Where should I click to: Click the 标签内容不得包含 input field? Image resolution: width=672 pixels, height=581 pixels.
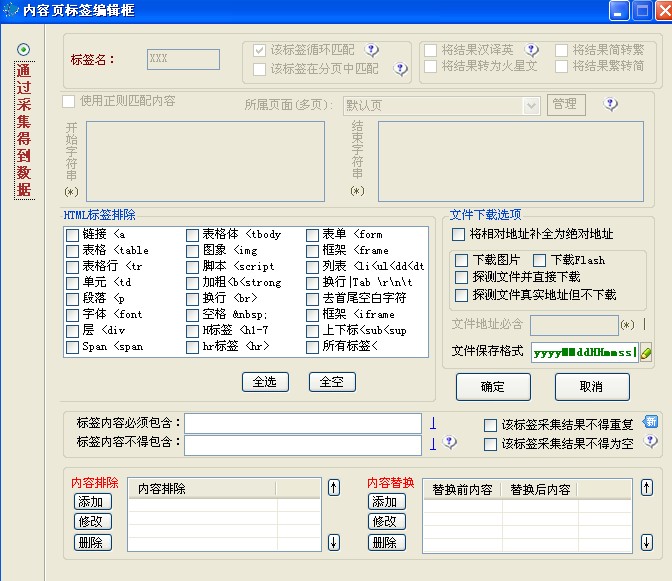click(303, 445)
